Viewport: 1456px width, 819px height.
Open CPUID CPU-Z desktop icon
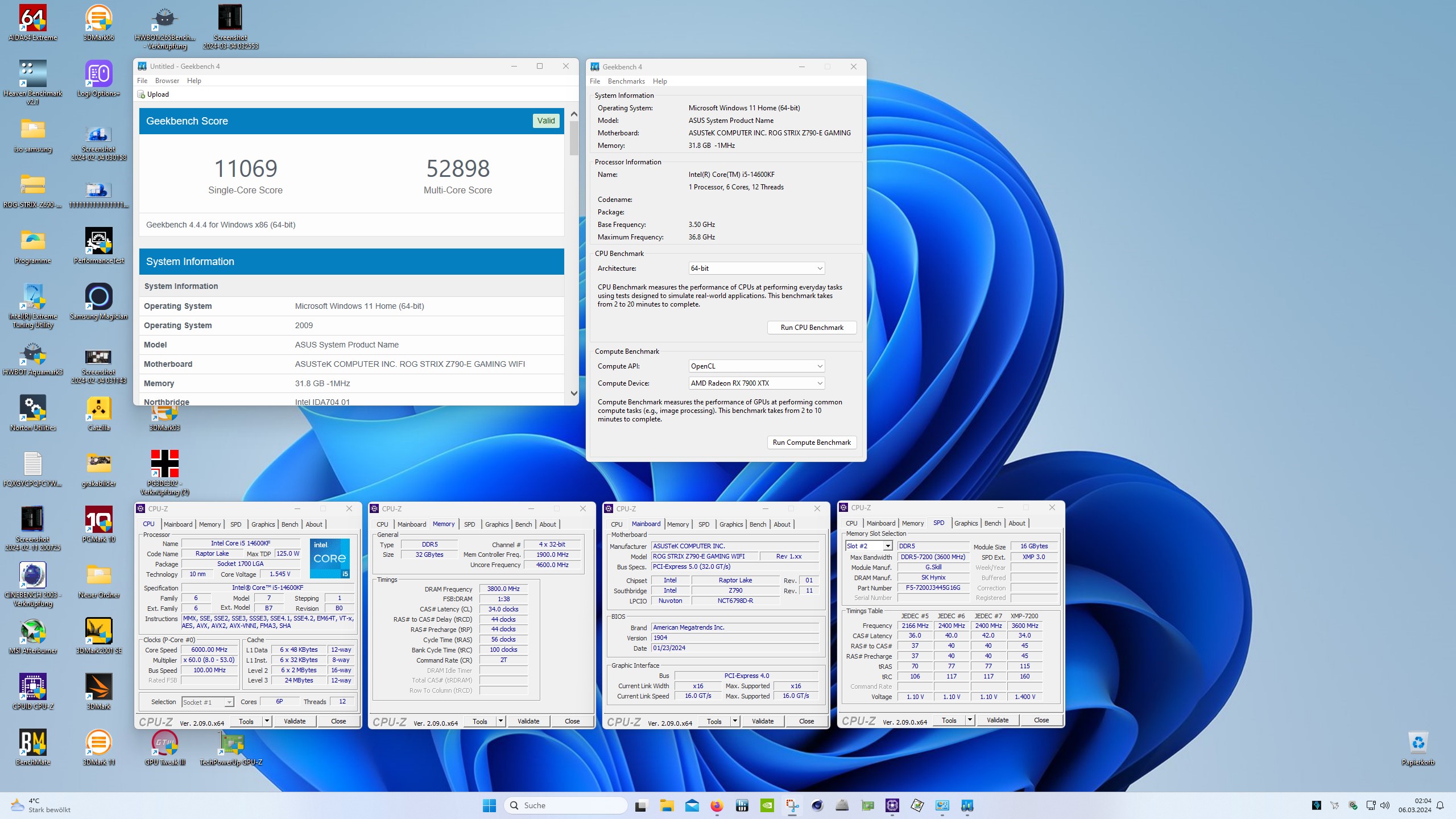[33, 692]
